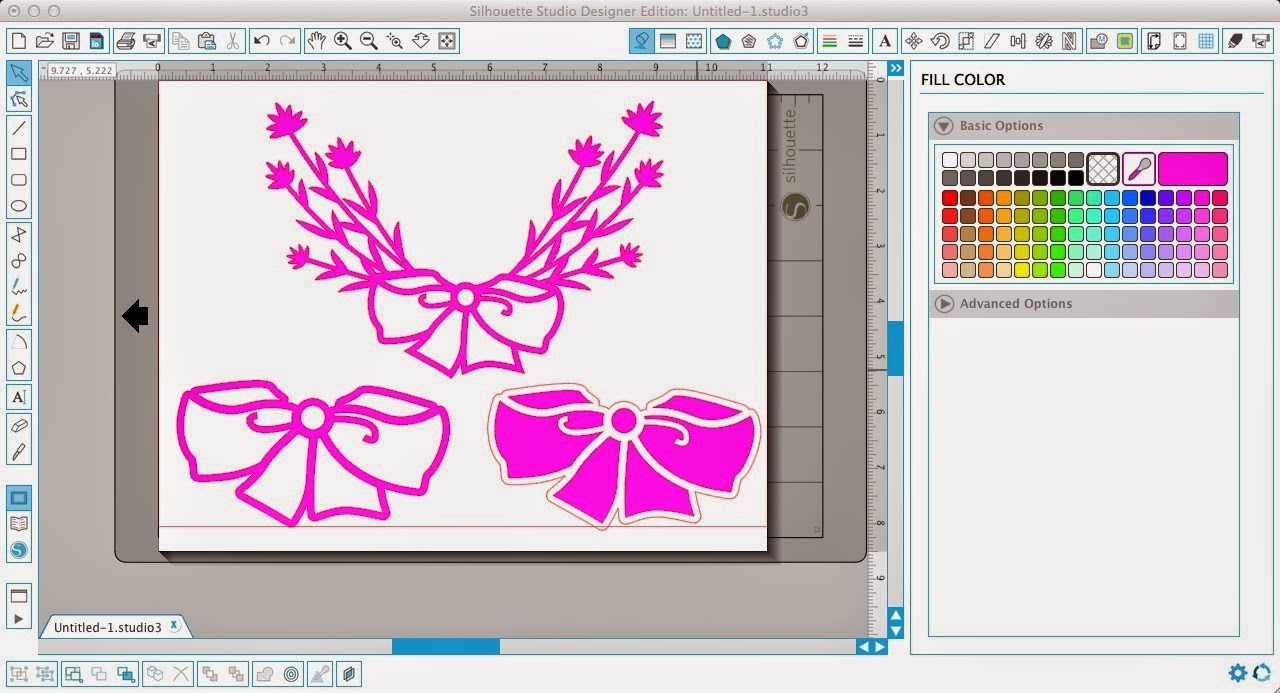Image resolution: width=1280 pixels, height=693 pixels.
Task: Choose the Select arrow tool
Action: point(18,73)
